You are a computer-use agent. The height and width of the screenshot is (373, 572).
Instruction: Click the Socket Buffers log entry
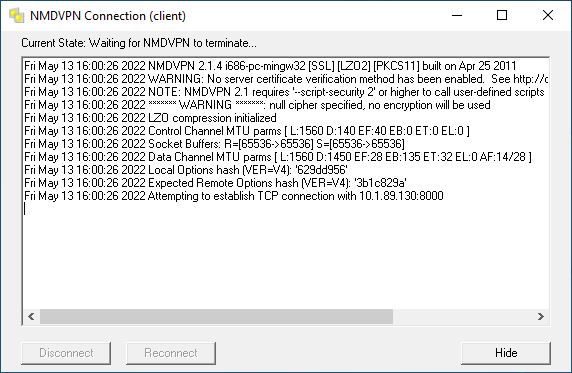point(214,144)
